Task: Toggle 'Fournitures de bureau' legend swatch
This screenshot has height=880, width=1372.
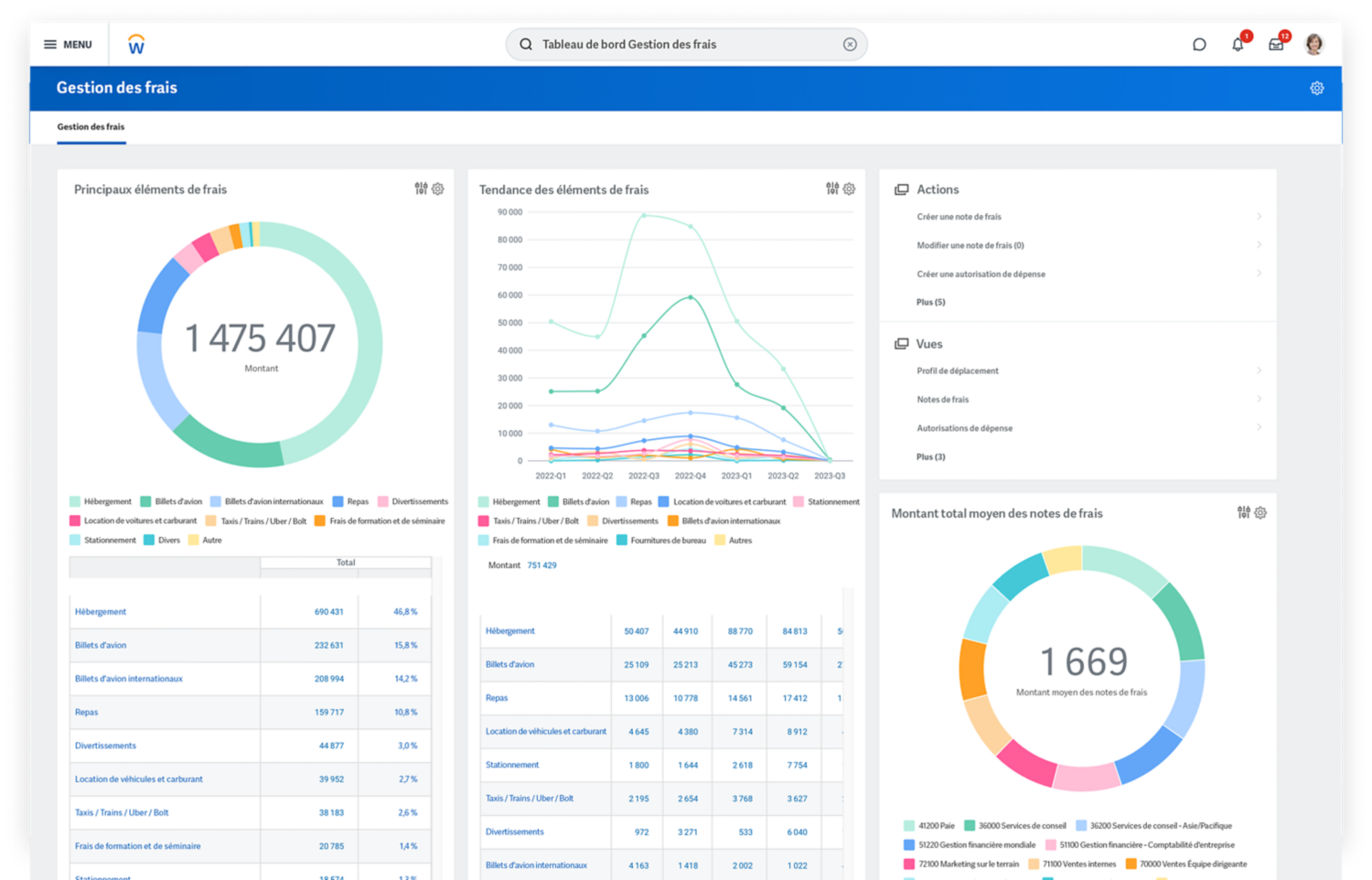Action: [622, 540]
